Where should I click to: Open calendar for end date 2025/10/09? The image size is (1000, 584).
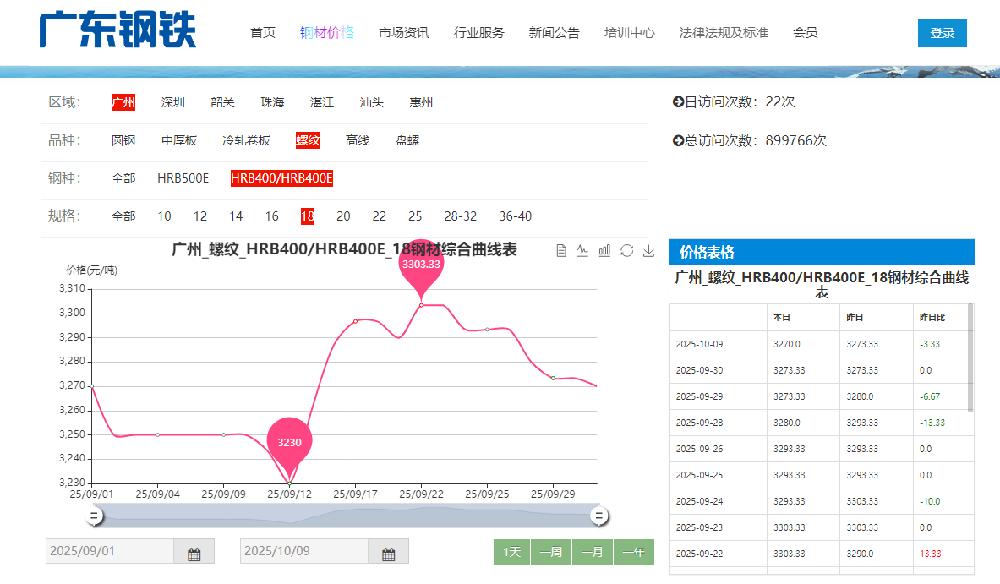388,552
